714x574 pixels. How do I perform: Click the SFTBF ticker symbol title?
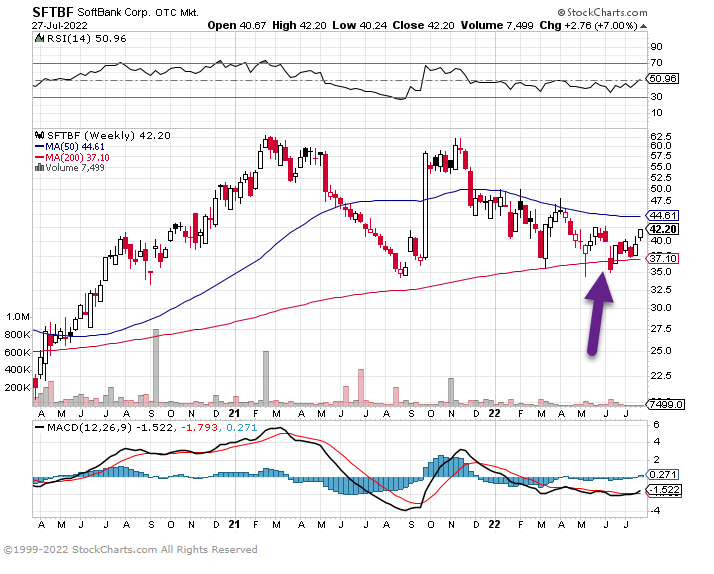(52, 12)
